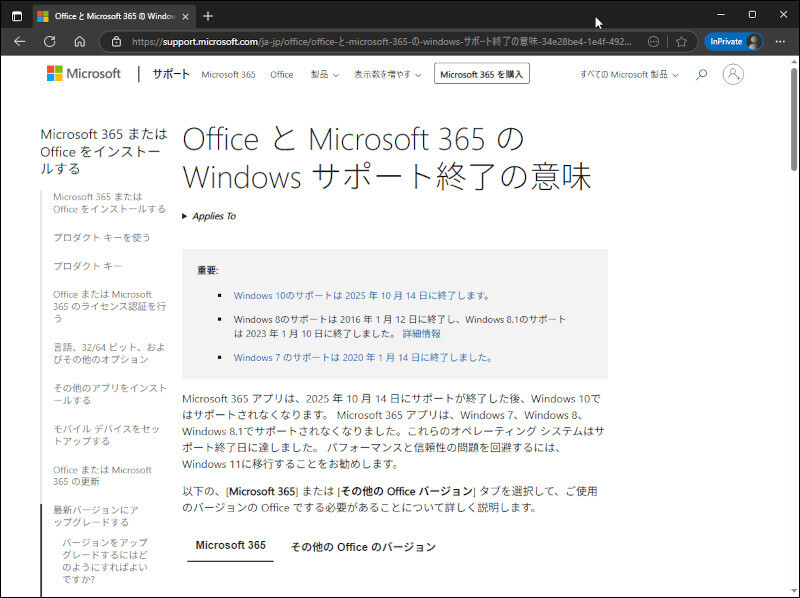Click the 重要: label in notice box
The width and height of the screenshot is (800, 598).
click(x=208, y=270)
